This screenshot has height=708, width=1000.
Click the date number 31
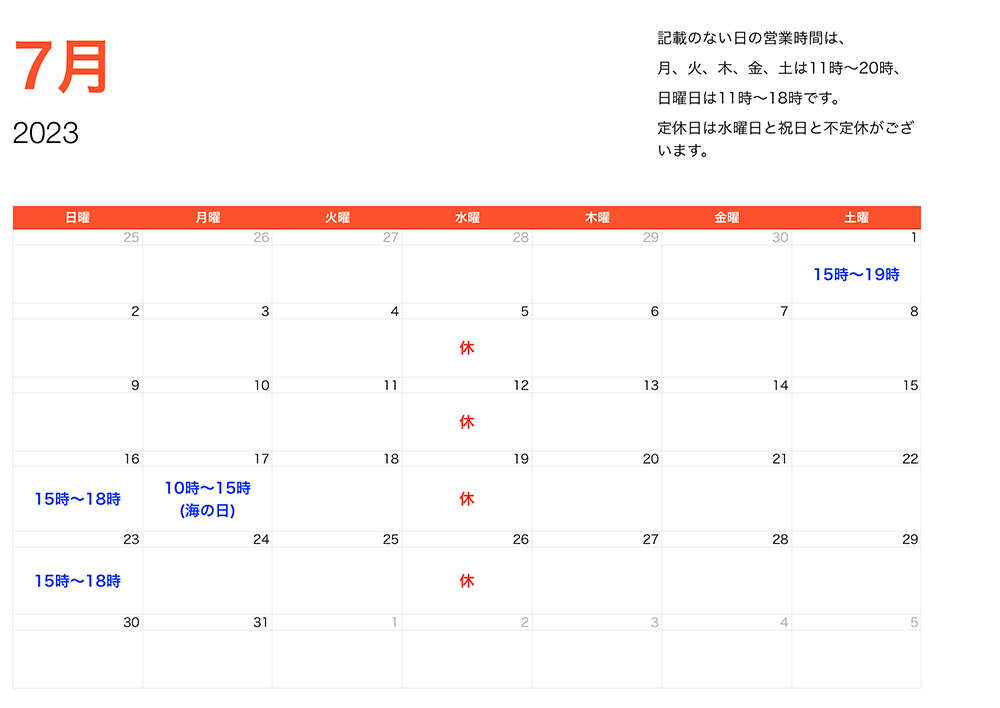coord(260,621)
